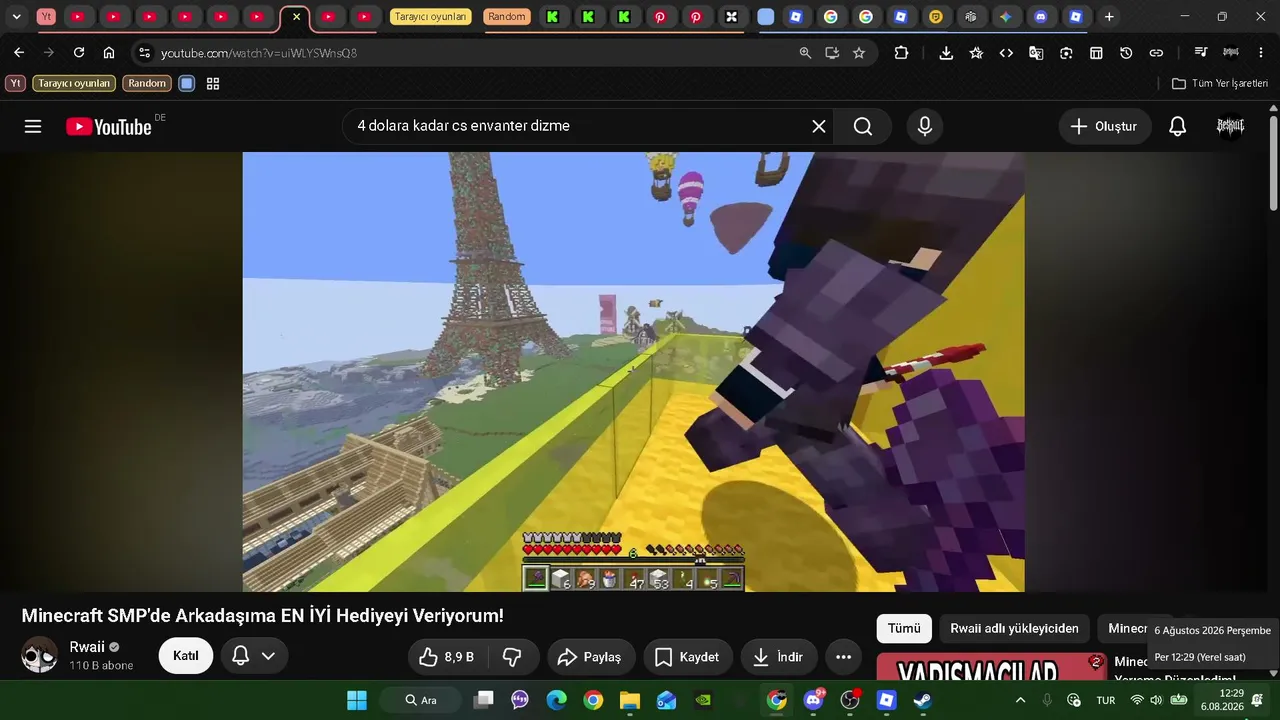
Task: Switch to the Discord browser tab
Action: point(1041,17)
